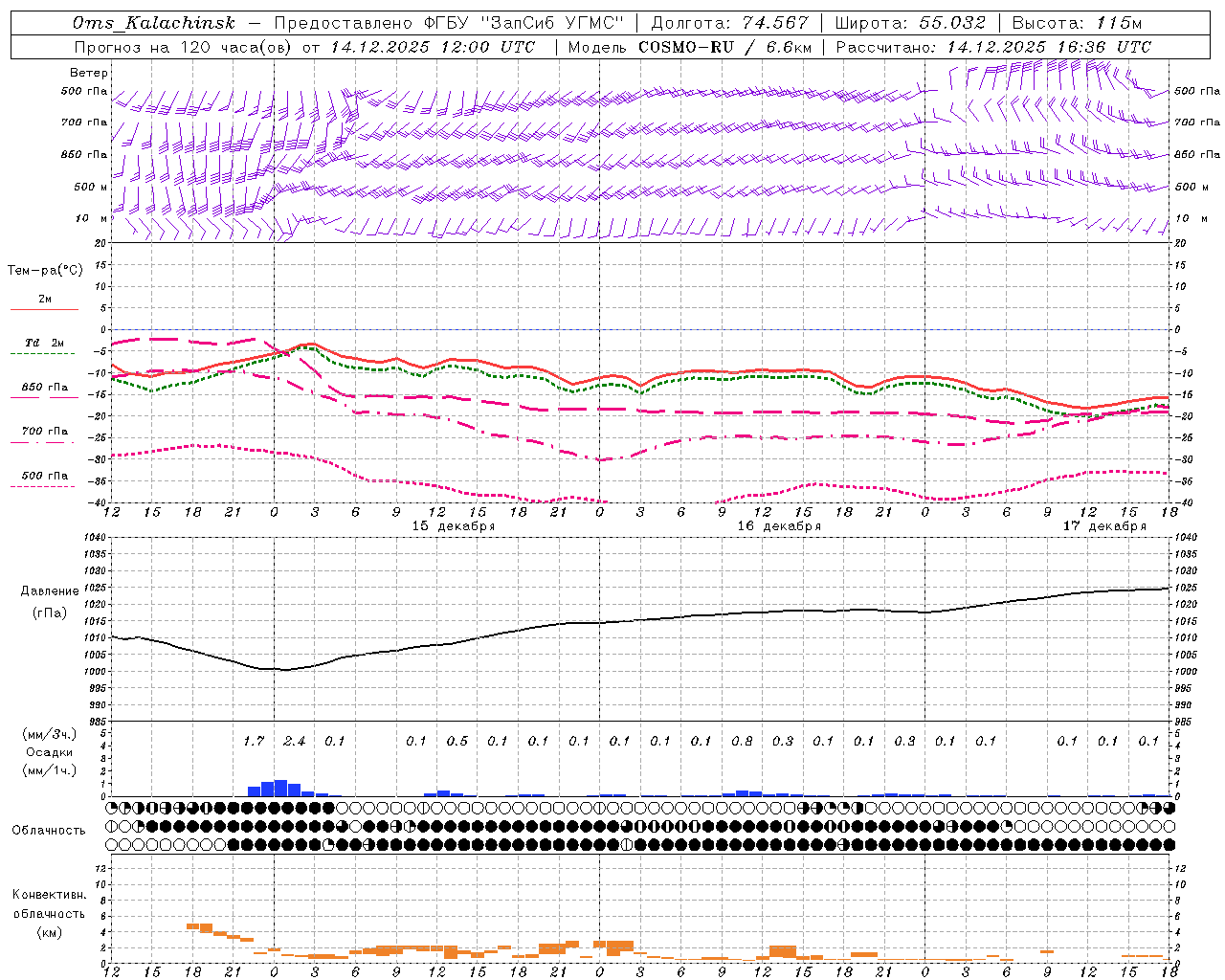Click the "Конвективн." convective cloud label
This screenshot has height=980, width=1225.
tap(49, 895)
